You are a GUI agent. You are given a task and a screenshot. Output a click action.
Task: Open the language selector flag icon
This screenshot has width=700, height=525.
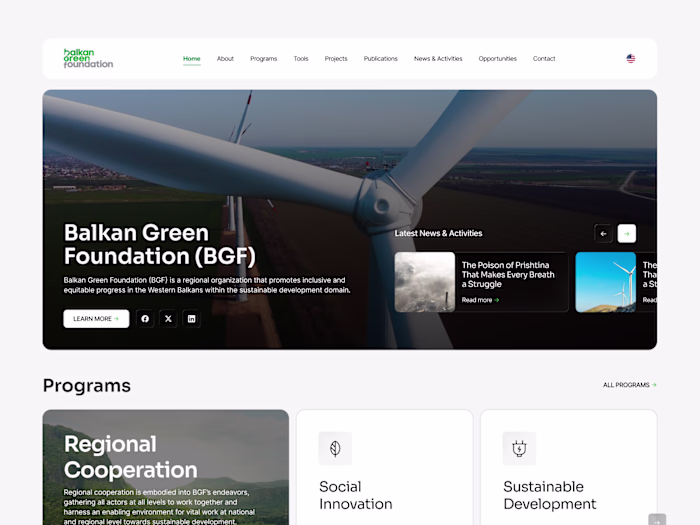coord(630,58)
